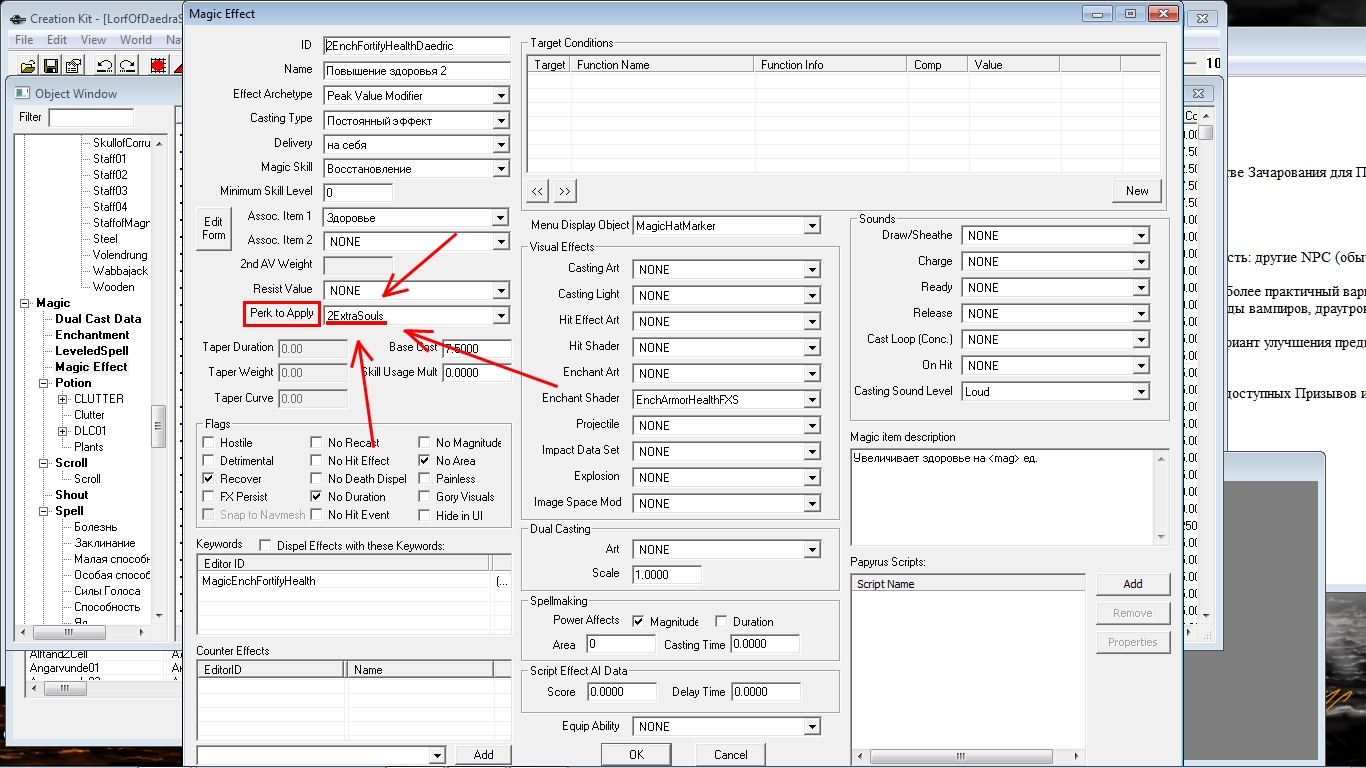
Task: Open the File menu
Action: 24,40
